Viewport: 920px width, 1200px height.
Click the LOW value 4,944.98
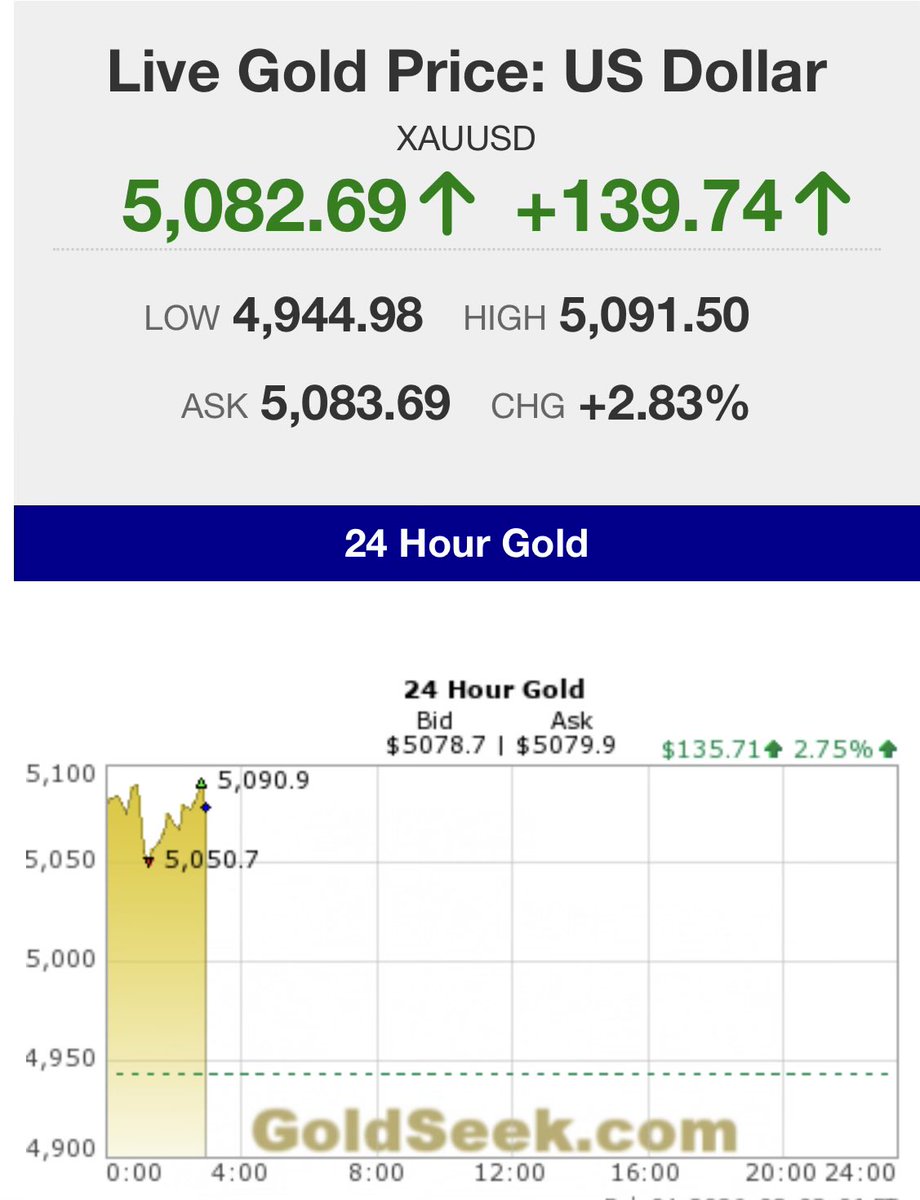click(x=327, y=317)
